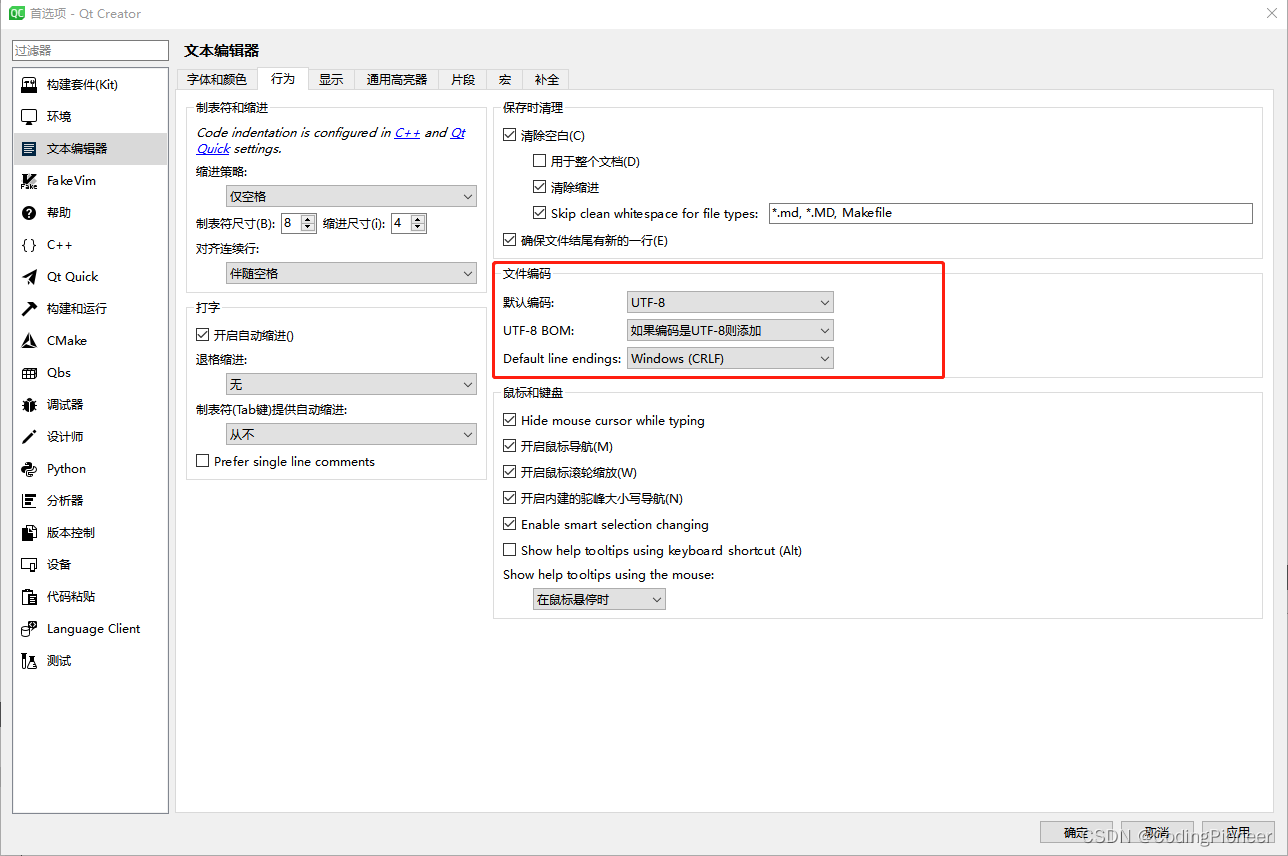
Task: Toggle Enable smart selection changing checkbox
Action: tap(510, 524)
